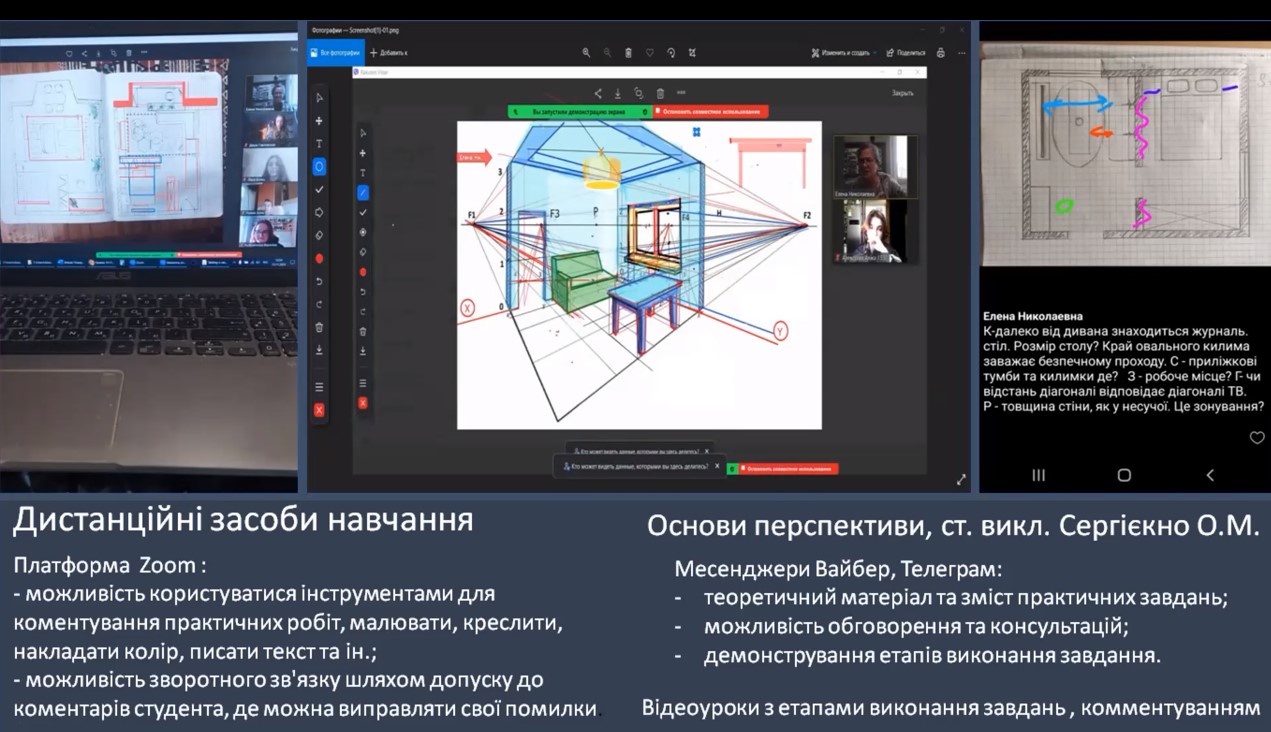Select the text T tool in leftmost annotation bar
Image resolution: width=1271 pixels, height=732 pixels.
click(319, 143)
